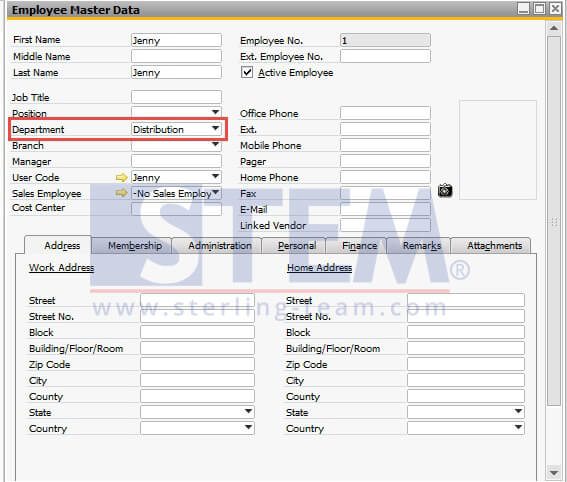
Task: Click the employee photo placeholder box
Action: tap(498, 150)
